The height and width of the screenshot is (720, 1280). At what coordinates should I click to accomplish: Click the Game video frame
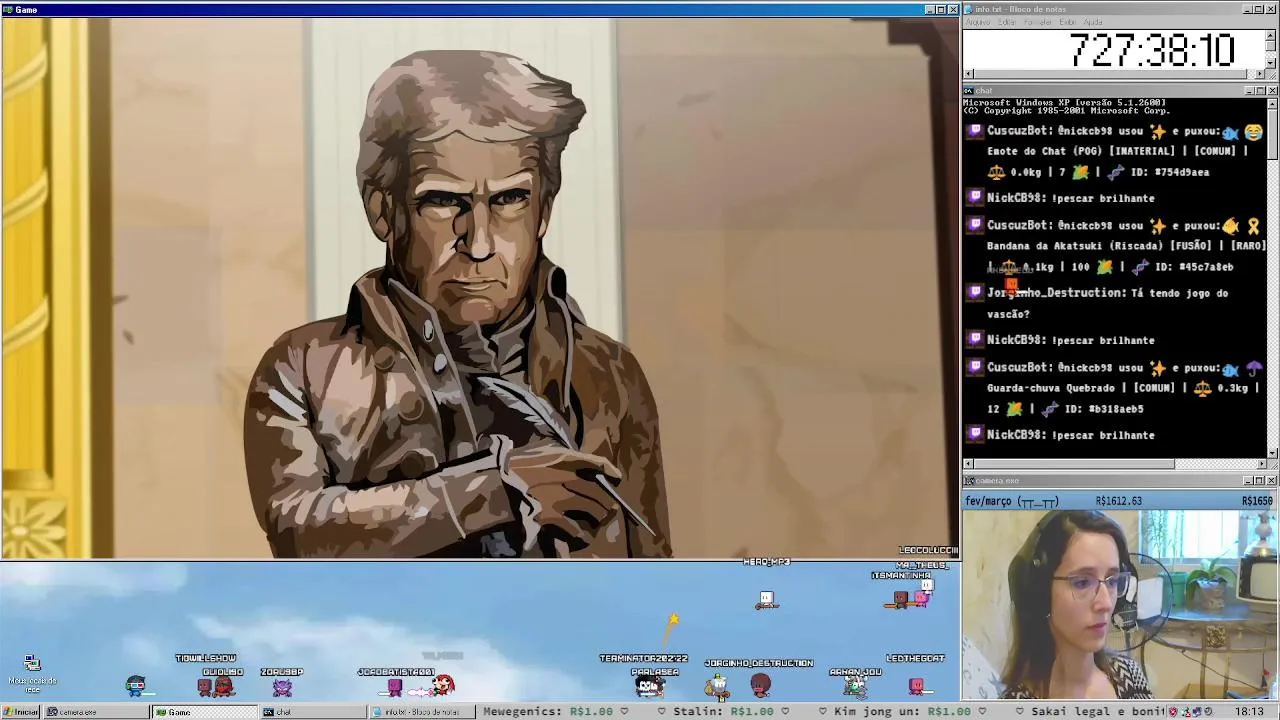point(480,288)
